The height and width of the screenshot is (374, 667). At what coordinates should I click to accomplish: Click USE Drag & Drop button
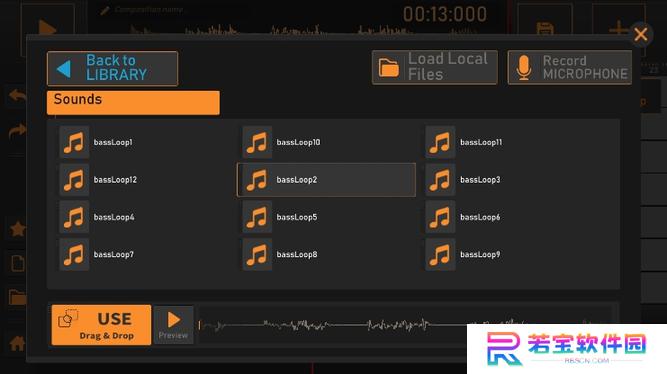click(101, 325)
